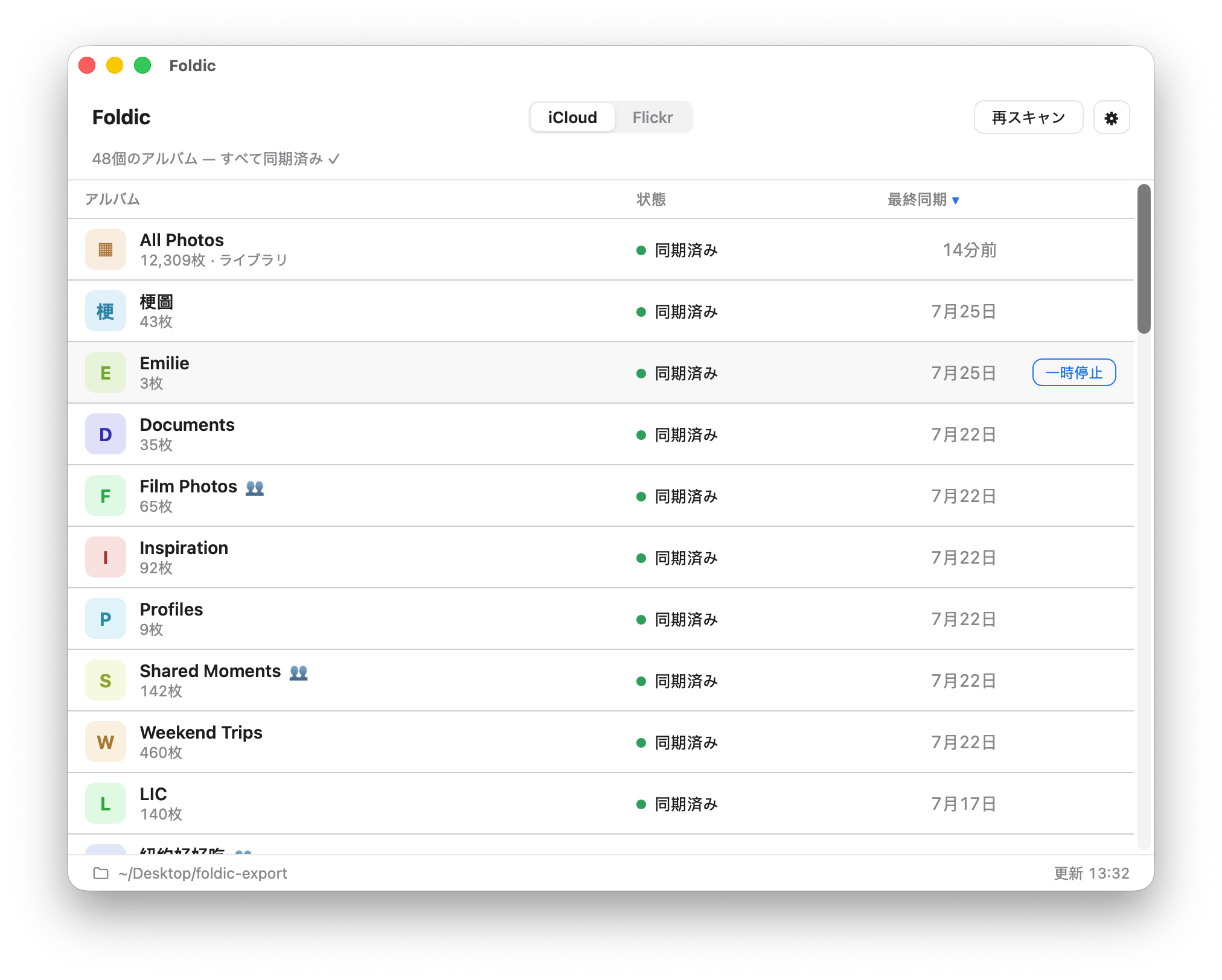Select the Shared Moments album name
Image resolution: width=1222 pixels, height=980 pixels.
point(210,671)
